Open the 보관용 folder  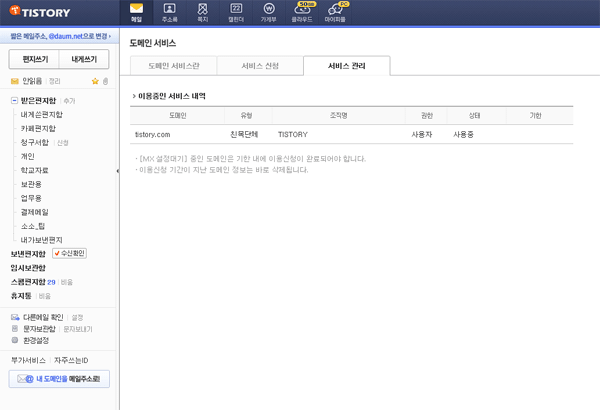click(31, 184)
